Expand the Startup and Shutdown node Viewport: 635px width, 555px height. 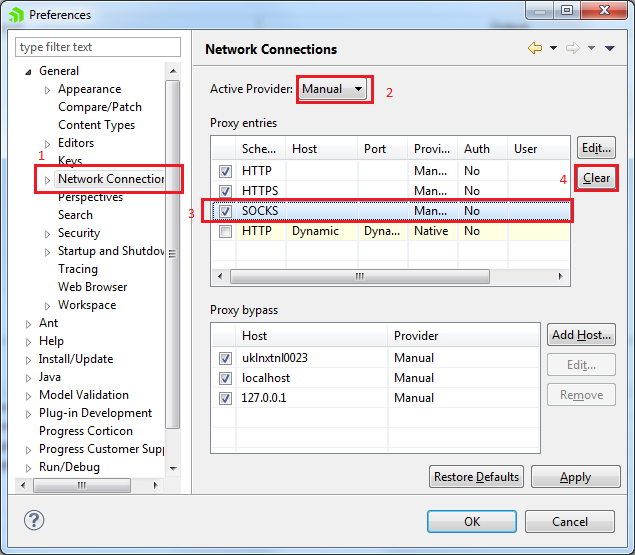pos(47,252)
